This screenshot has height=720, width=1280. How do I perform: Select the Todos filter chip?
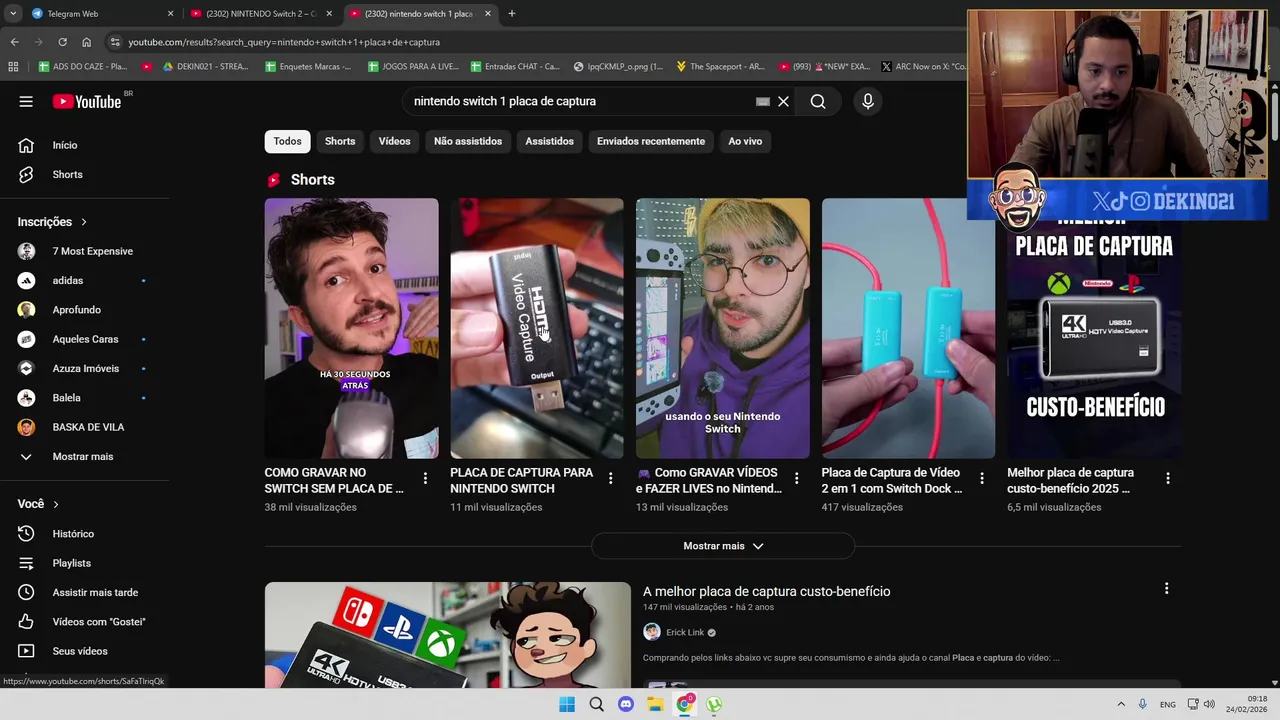click(287, 141)
